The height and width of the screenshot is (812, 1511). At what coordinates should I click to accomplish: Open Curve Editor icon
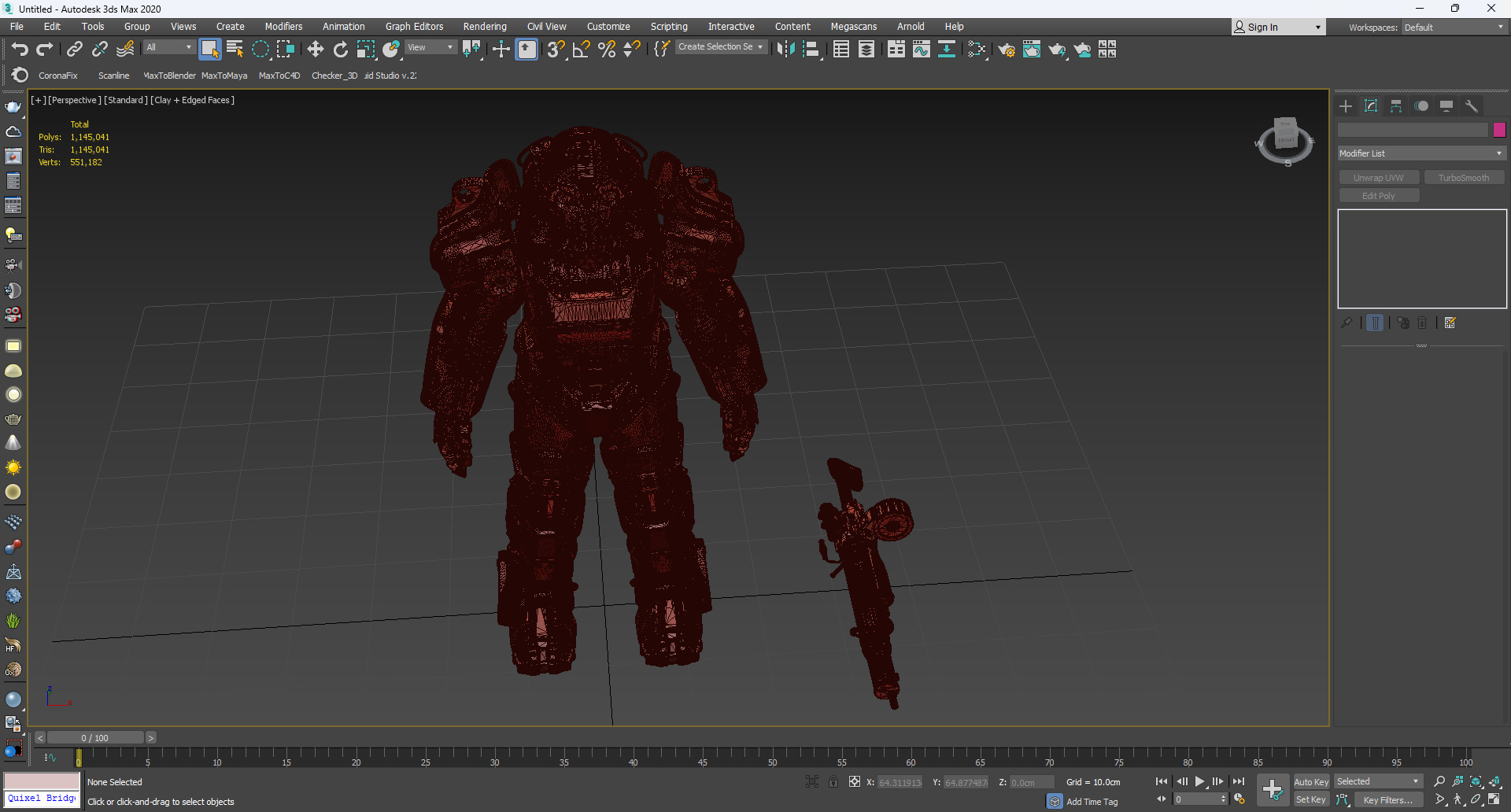pos(922,50)
